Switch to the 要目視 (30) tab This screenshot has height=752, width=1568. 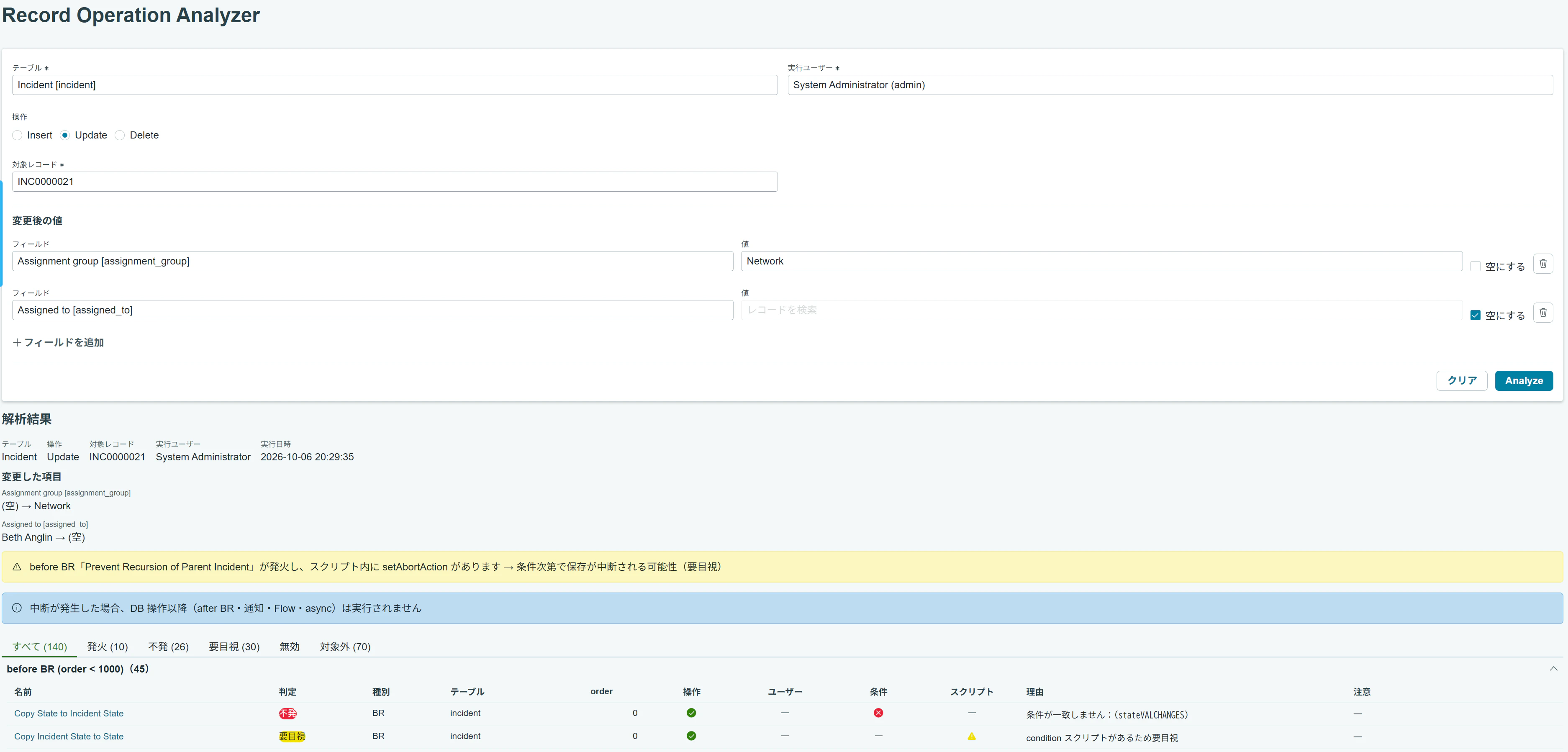pos(234,647)
